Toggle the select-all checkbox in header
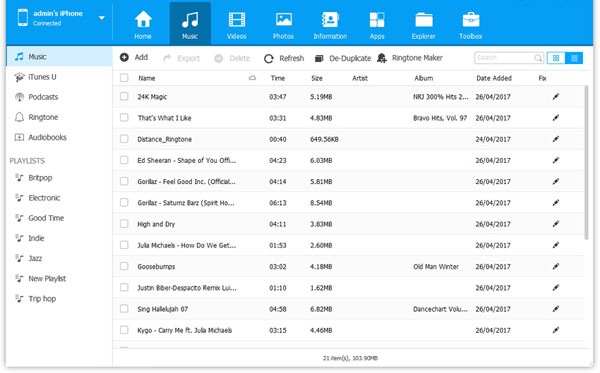Viewport: 600px width, 373px height. coord(124,78)
